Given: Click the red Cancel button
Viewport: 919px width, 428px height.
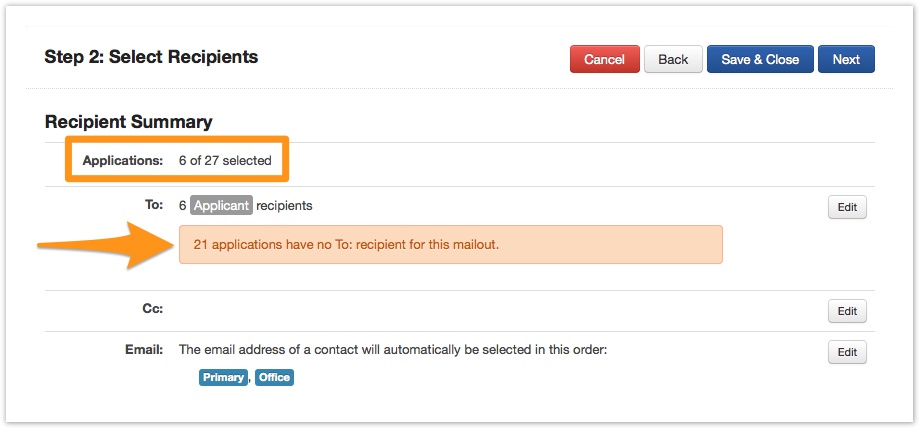Looking at the screenshot, I should [604, 59].
